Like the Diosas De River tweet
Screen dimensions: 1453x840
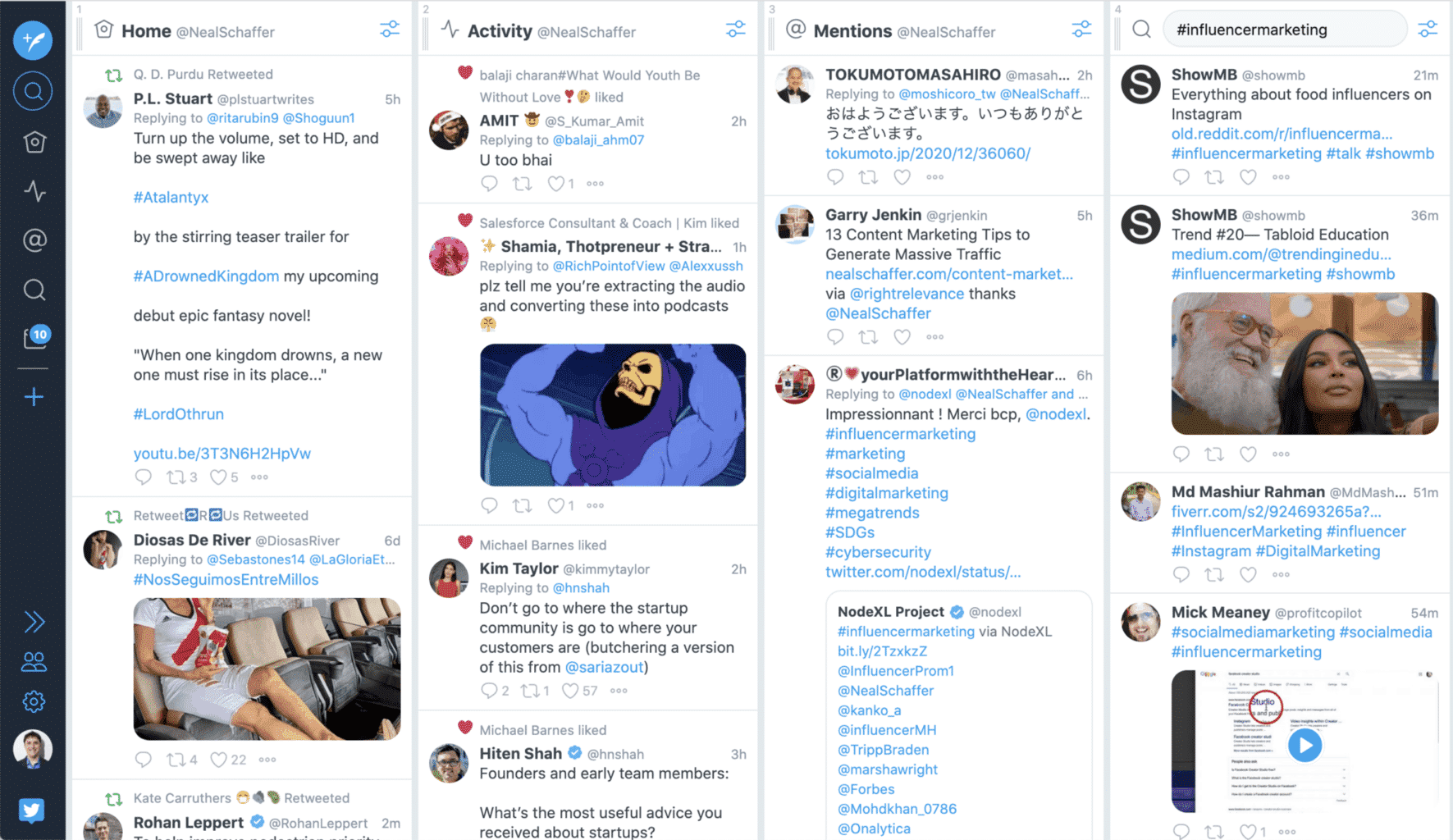pos(219,760)
